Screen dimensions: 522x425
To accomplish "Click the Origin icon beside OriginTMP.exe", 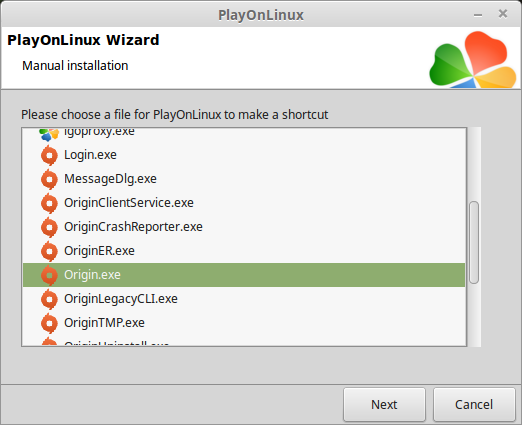I will 49,323.
